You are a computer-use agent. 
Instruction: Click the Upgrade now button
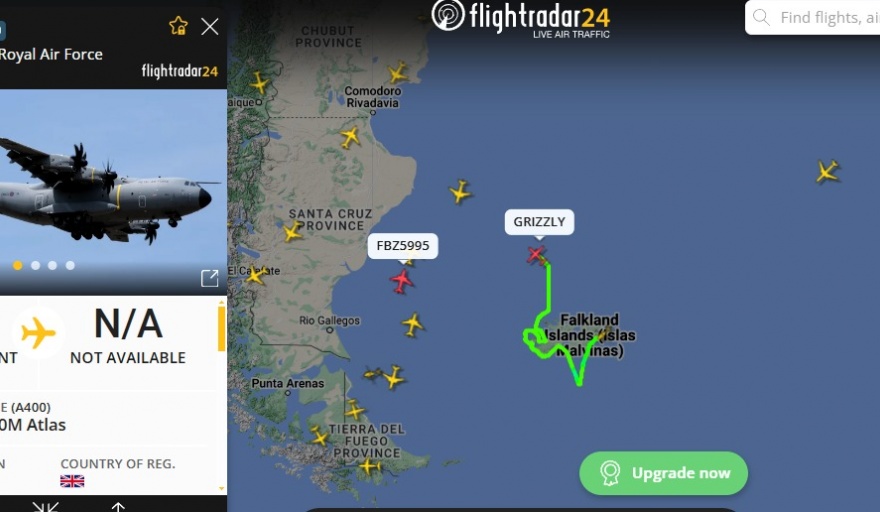click(x=663, y=473)
